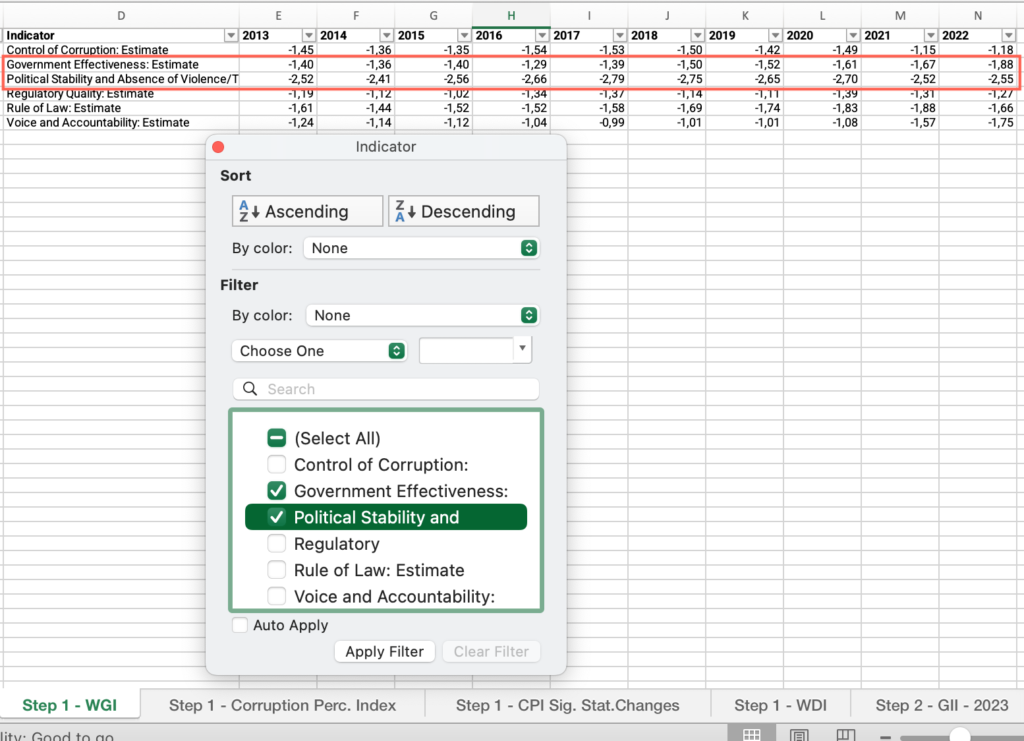Toggle the (Select All) checkbox

coord(277,438)
